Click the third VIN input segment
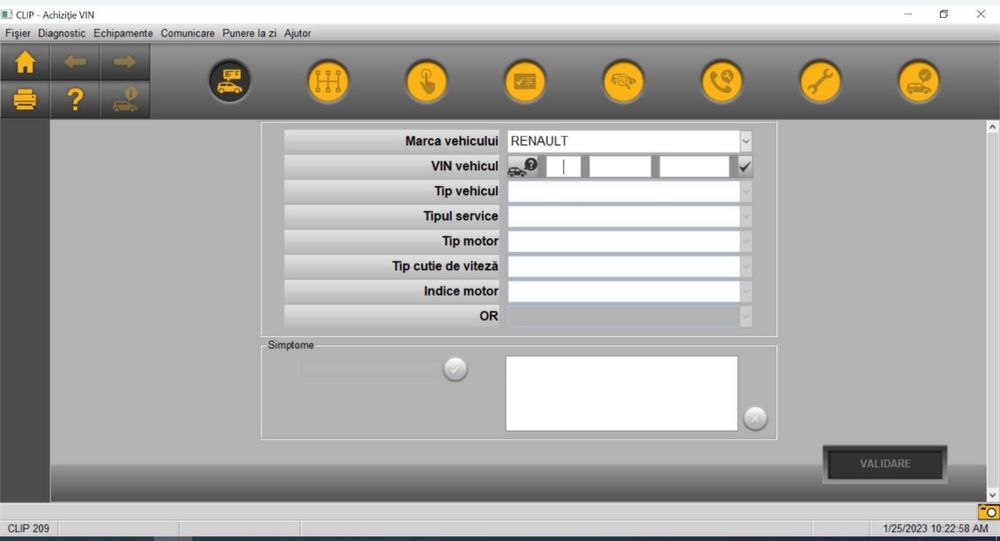The image size is (1000, 541). tap(694, 167)
